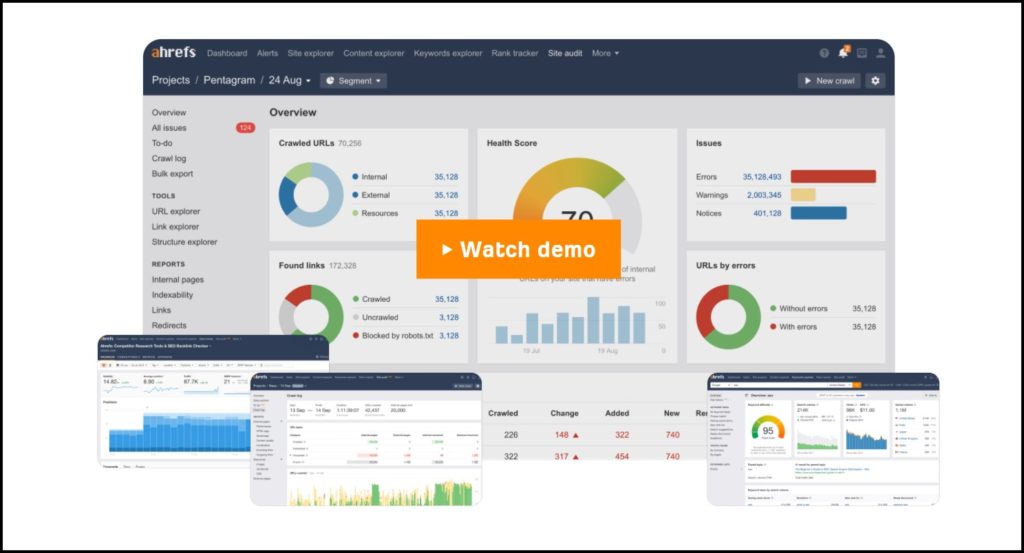The height and width of the screenshot is (553, 1024).
Task: Open To-do in the sidebar
Action: pyautogui.click(x=162, y=143)
